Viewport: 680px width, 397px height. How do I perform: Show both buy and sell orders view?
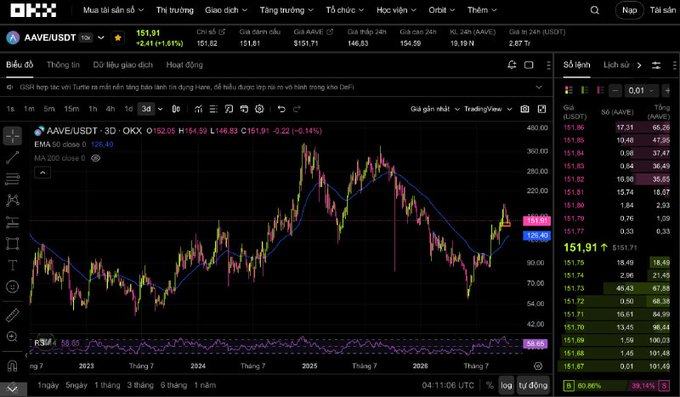coord(569,90)
